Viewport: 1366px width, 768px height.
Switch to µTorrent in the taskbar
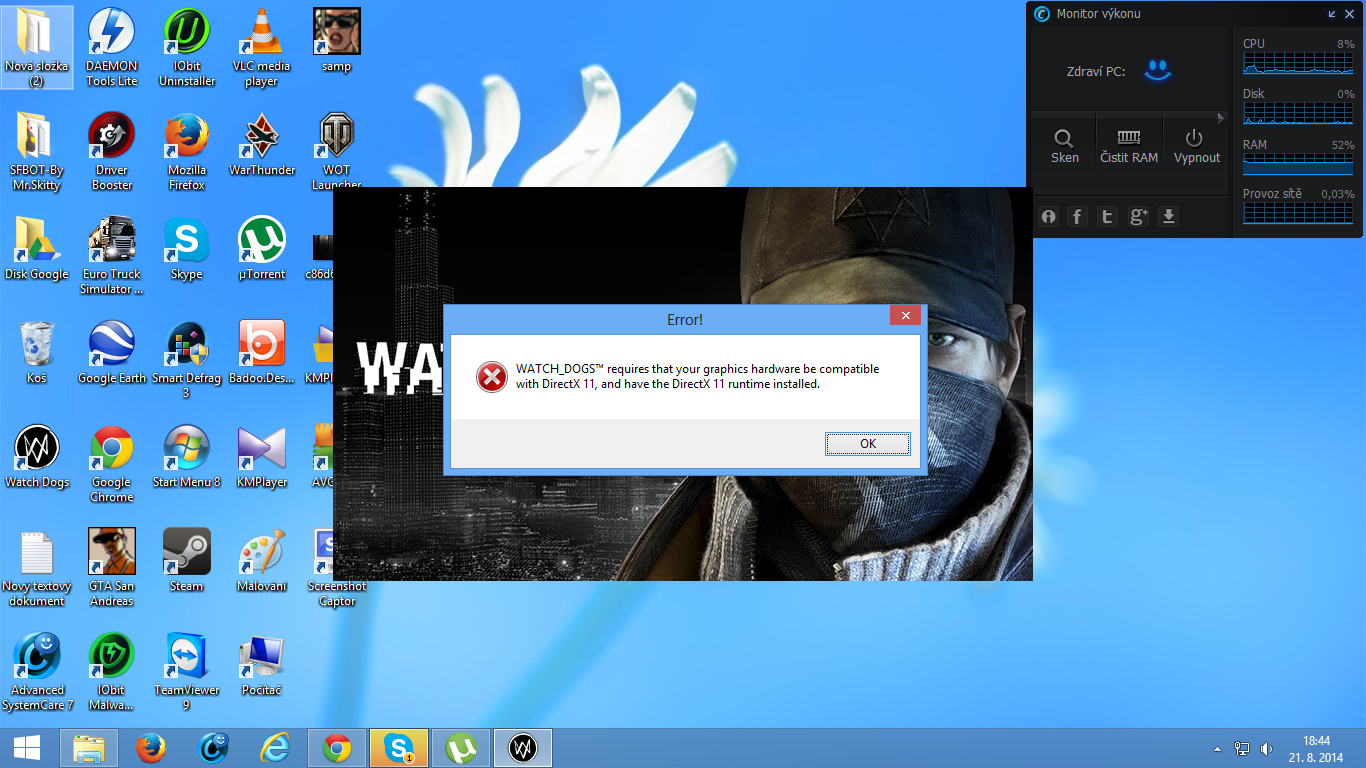click(x=460, y=748)
